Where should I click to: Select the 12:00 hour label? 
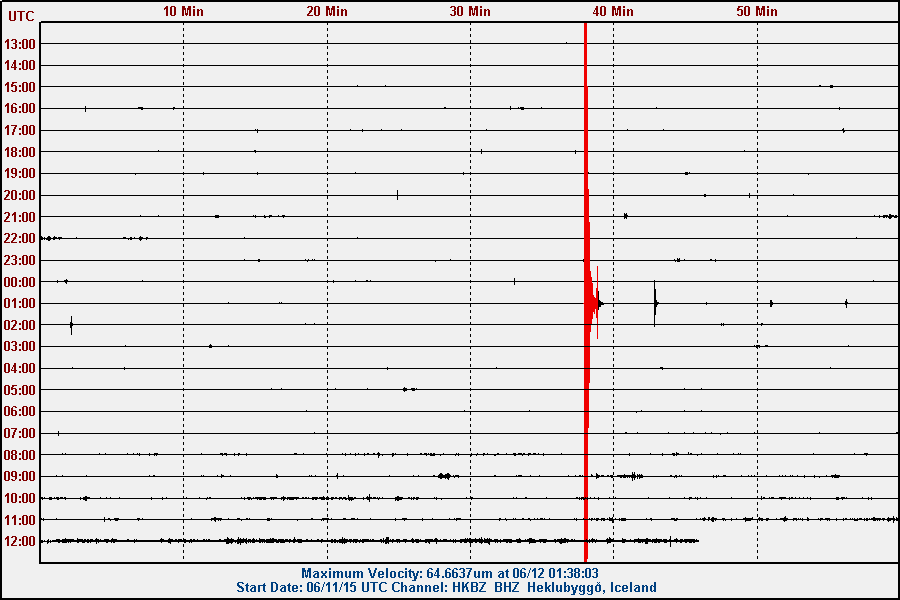point(20,541)
